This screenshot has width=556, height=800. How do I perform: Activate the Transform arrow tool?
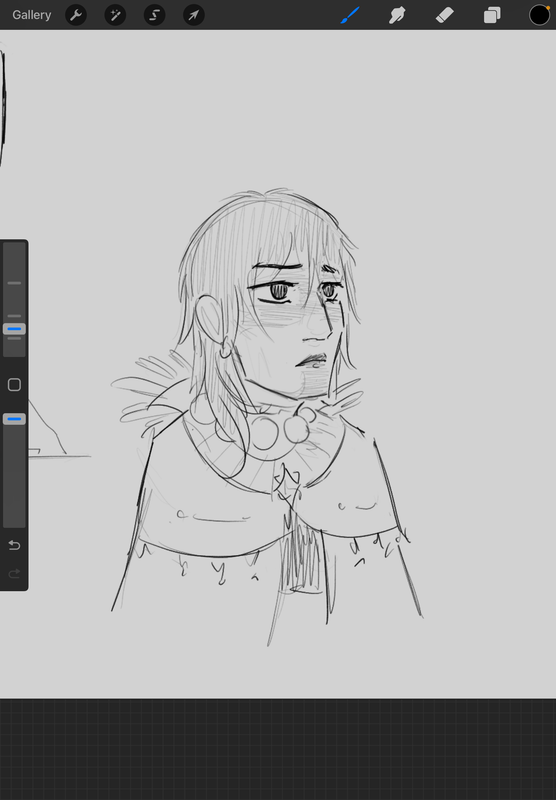(x=194, y=15)
